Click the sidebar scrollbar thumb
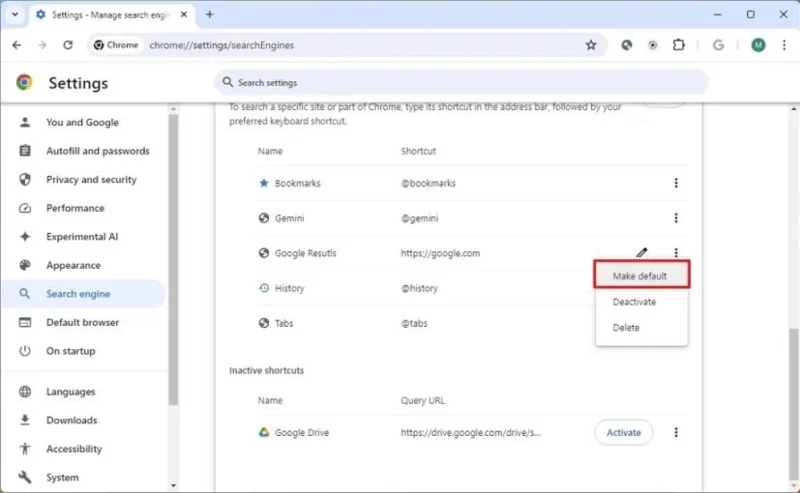The height and width of the screenshot is (493, 800). pyautogui.click(x=173, y=259)
